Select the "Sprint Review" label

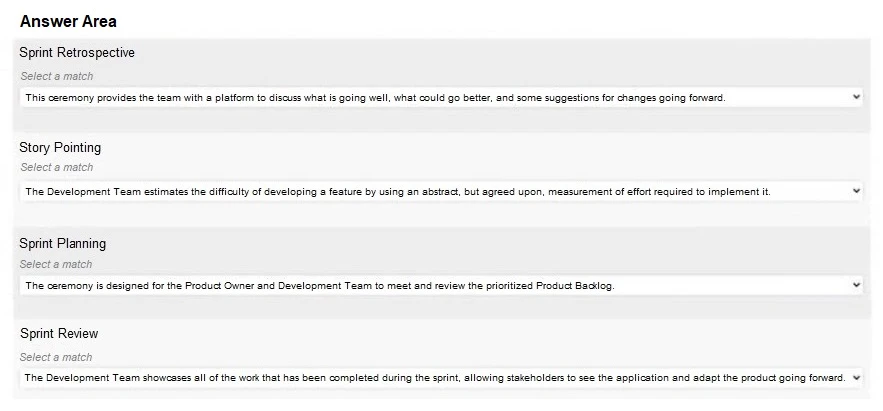tap(58, 334)
